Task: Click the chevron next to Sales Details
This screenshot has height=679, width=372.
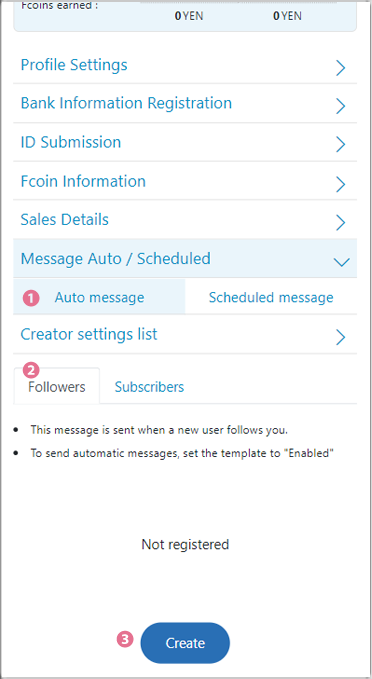Action: (341, 223)
